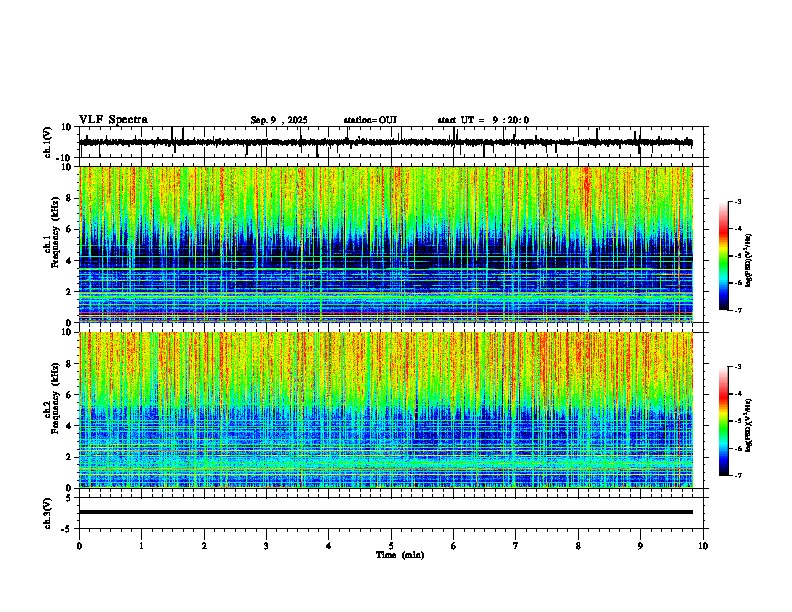Click time axis tick label "10"
Screen dimensions: 792x612
point(703,546)
